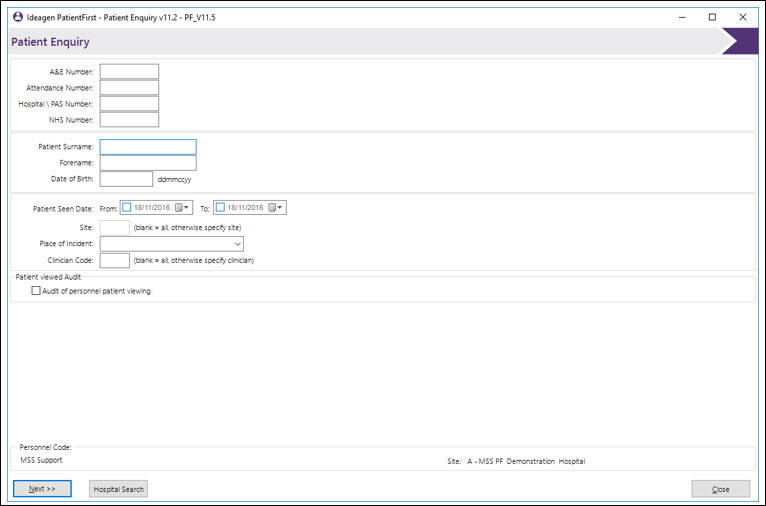766x506 pixels.
Task: Click the PatientFirst app icon in title bar
Action: [x=18, y=17]
